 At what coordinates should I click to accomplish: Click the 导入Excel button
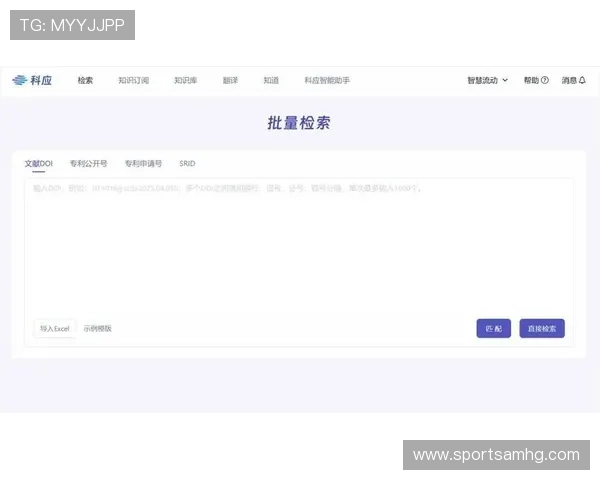[x=55, y=328]
